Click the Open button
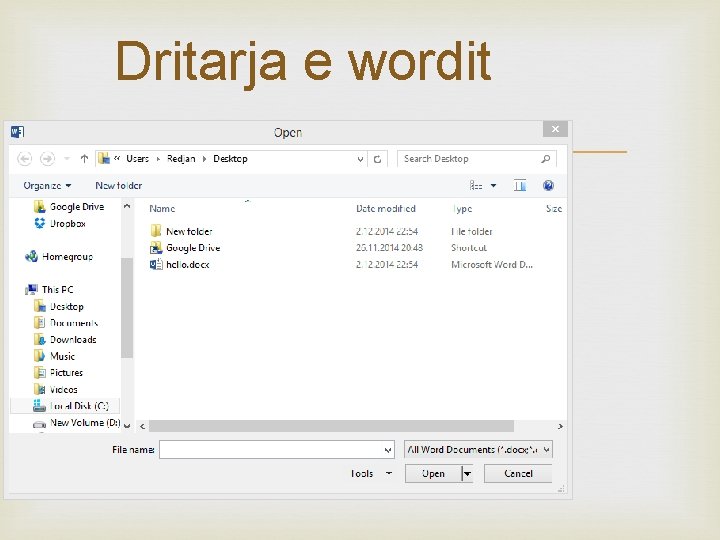The image size is (720, 540). click(x=433, y=473)
